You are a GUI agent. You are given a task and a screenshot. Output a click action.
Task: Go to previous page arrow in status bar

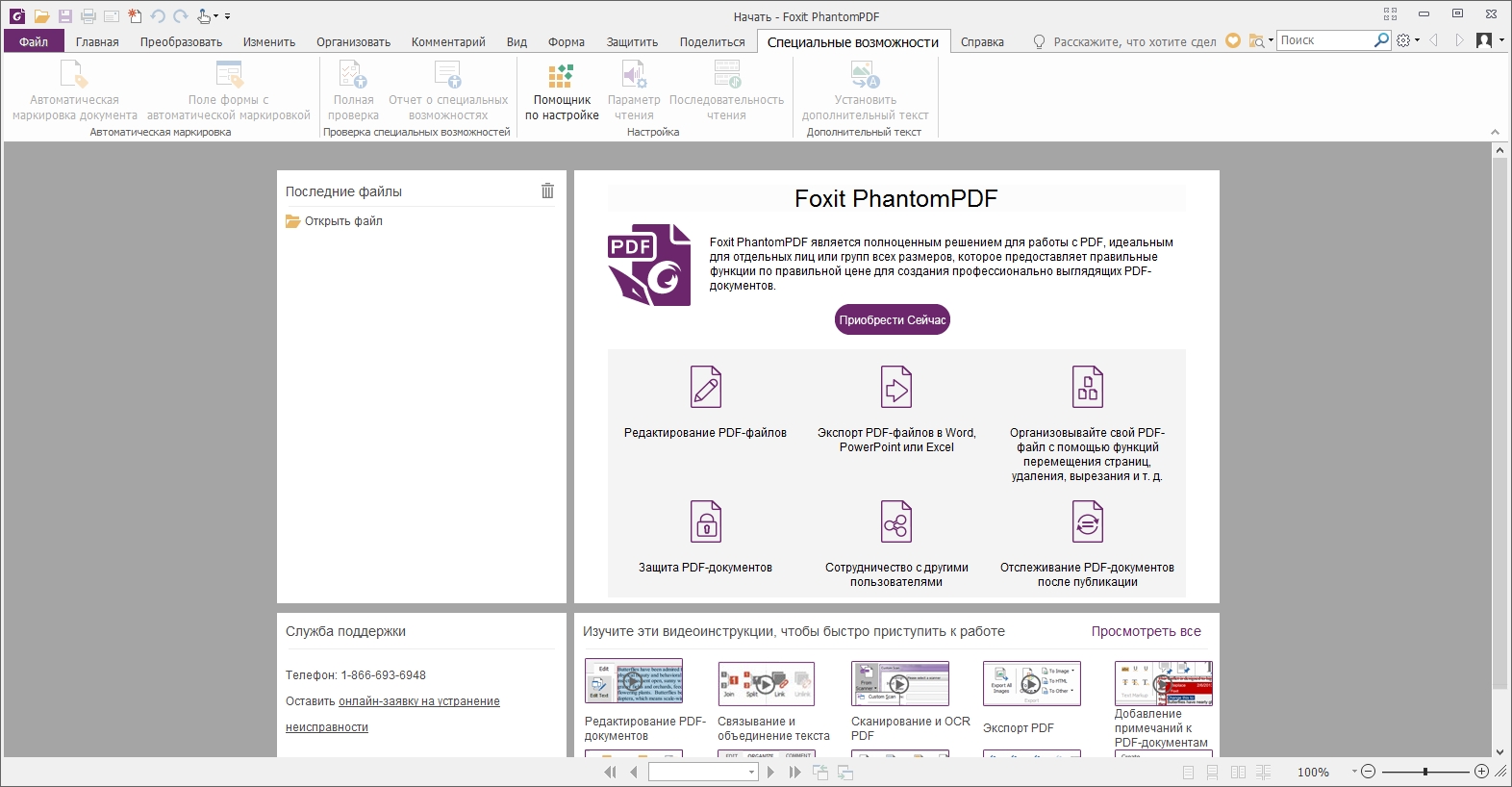pyautogui.click(x=634, y=772)
